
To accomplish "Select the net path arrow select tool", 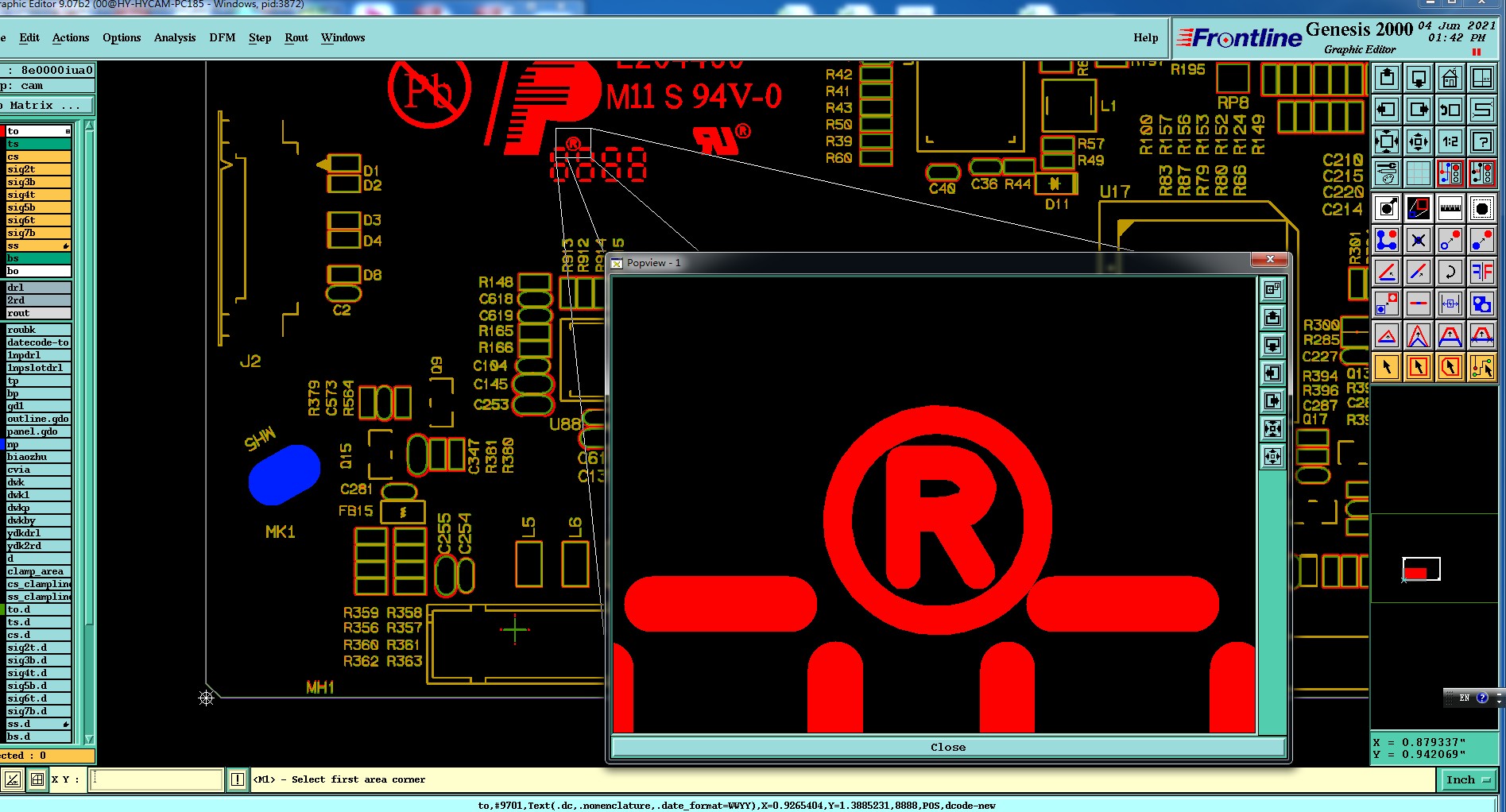I will (1482, 367).
